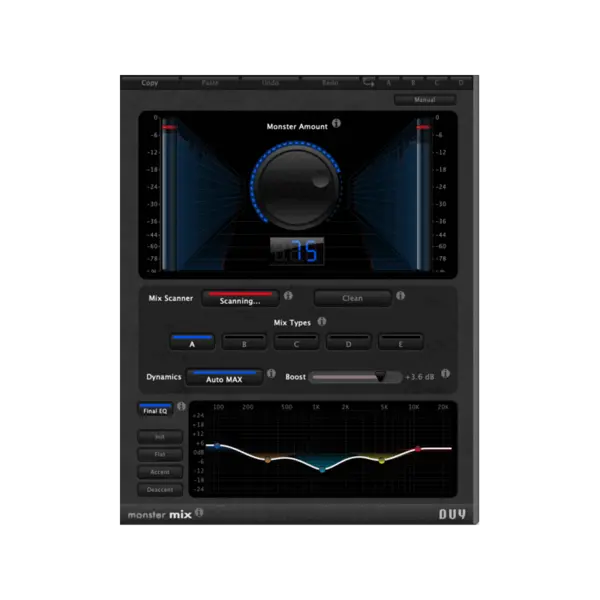The image size is (600, 600).
Task: Toggle the Mix Scanner Scanning button
Action: click(x=240, y=298)
